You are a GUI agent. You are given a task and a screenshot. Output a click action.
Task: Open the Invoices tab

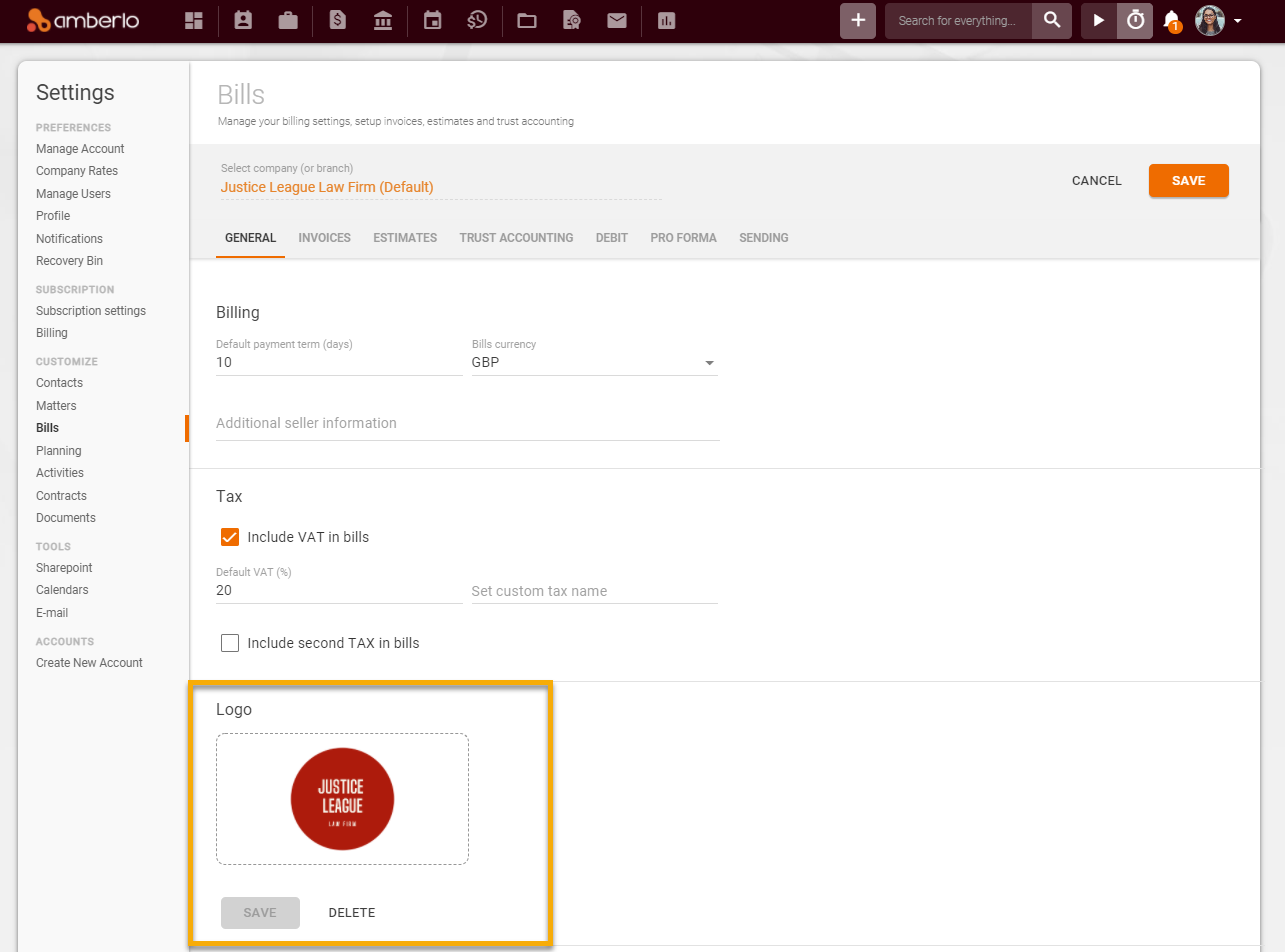pos(324,238)
